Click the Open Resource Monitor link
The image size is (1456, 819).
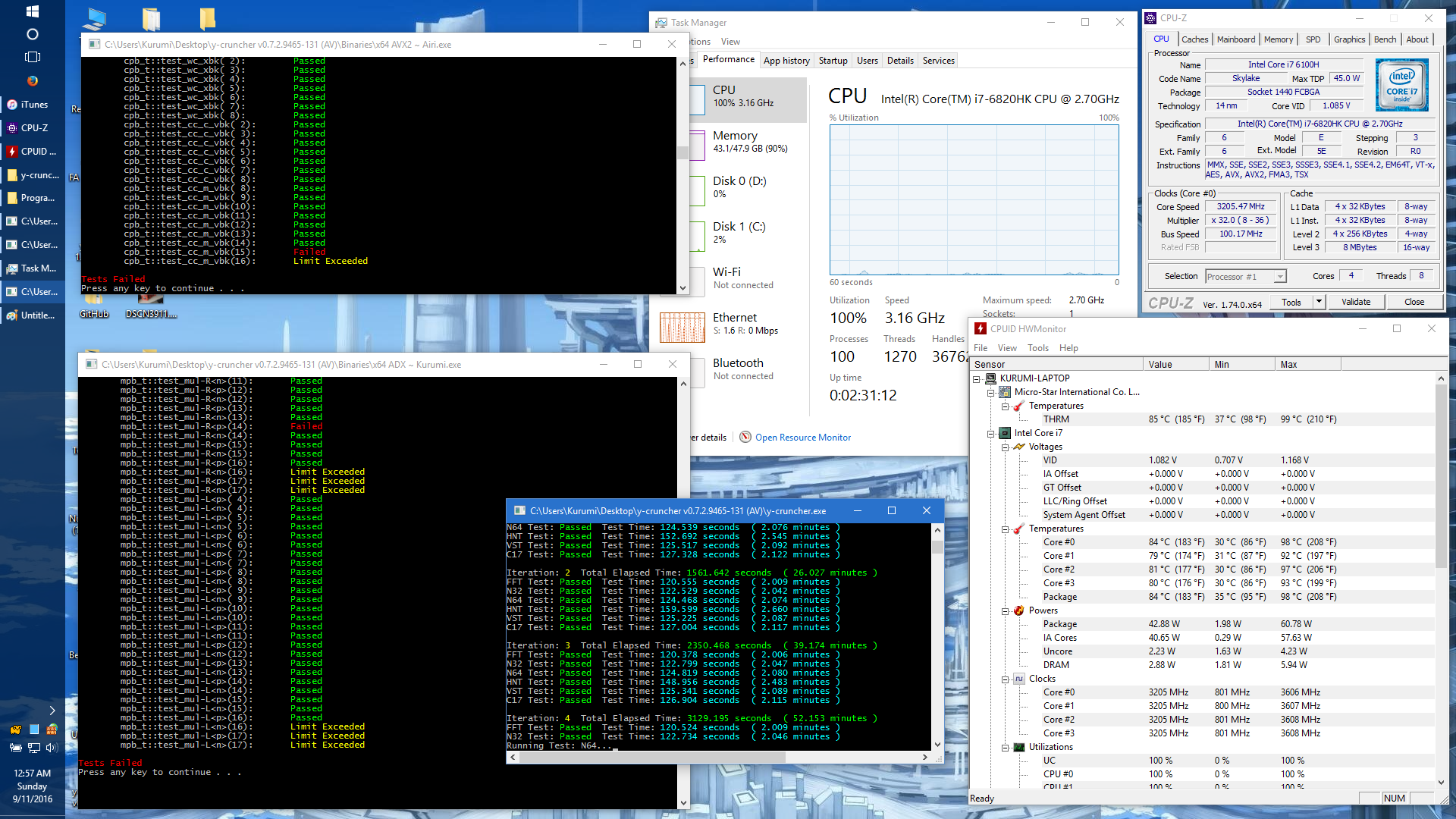point(802,438)
